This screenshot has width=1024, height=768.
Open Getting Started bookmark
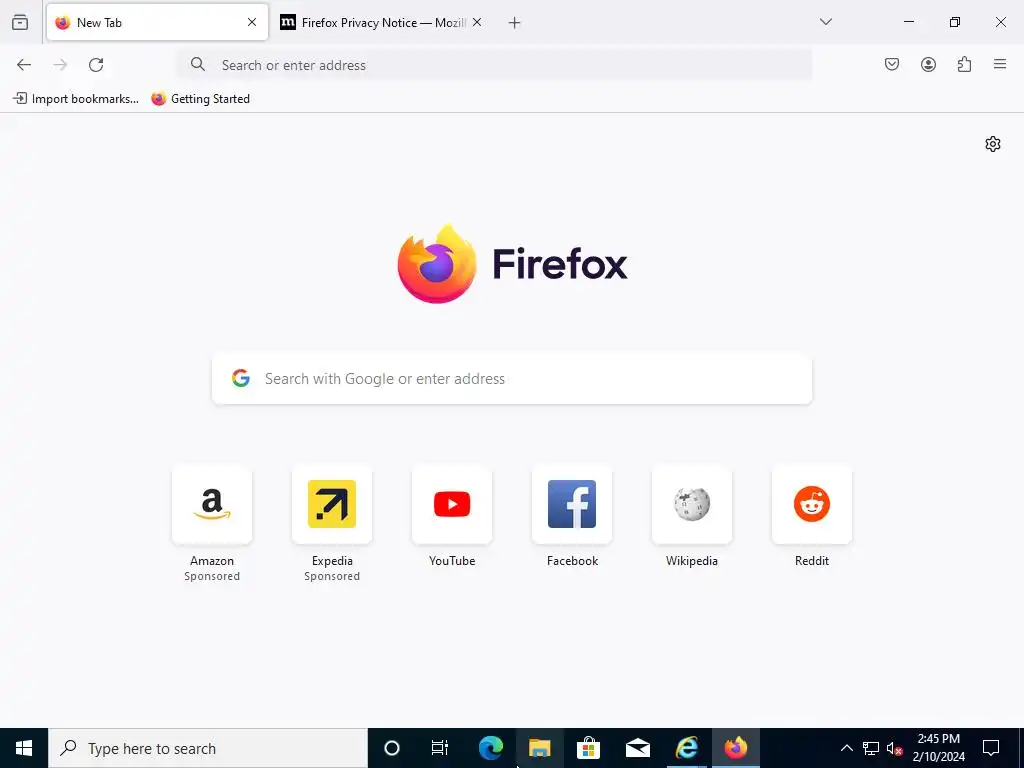point(200,99)
